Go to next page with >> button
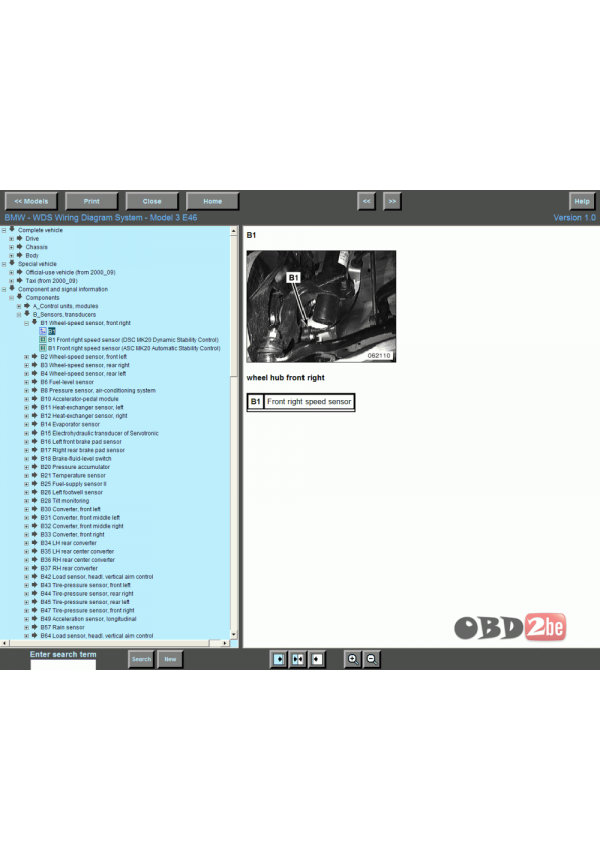Screen dimensions: 600x860 coord(392,201)
